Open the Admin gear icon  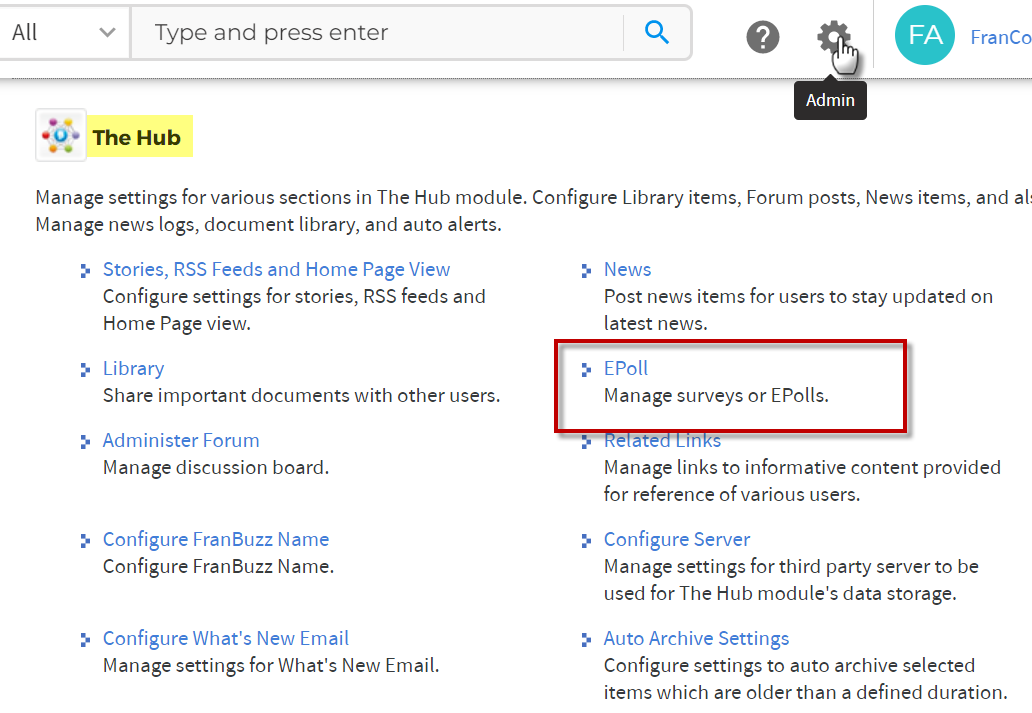point(833,37)
